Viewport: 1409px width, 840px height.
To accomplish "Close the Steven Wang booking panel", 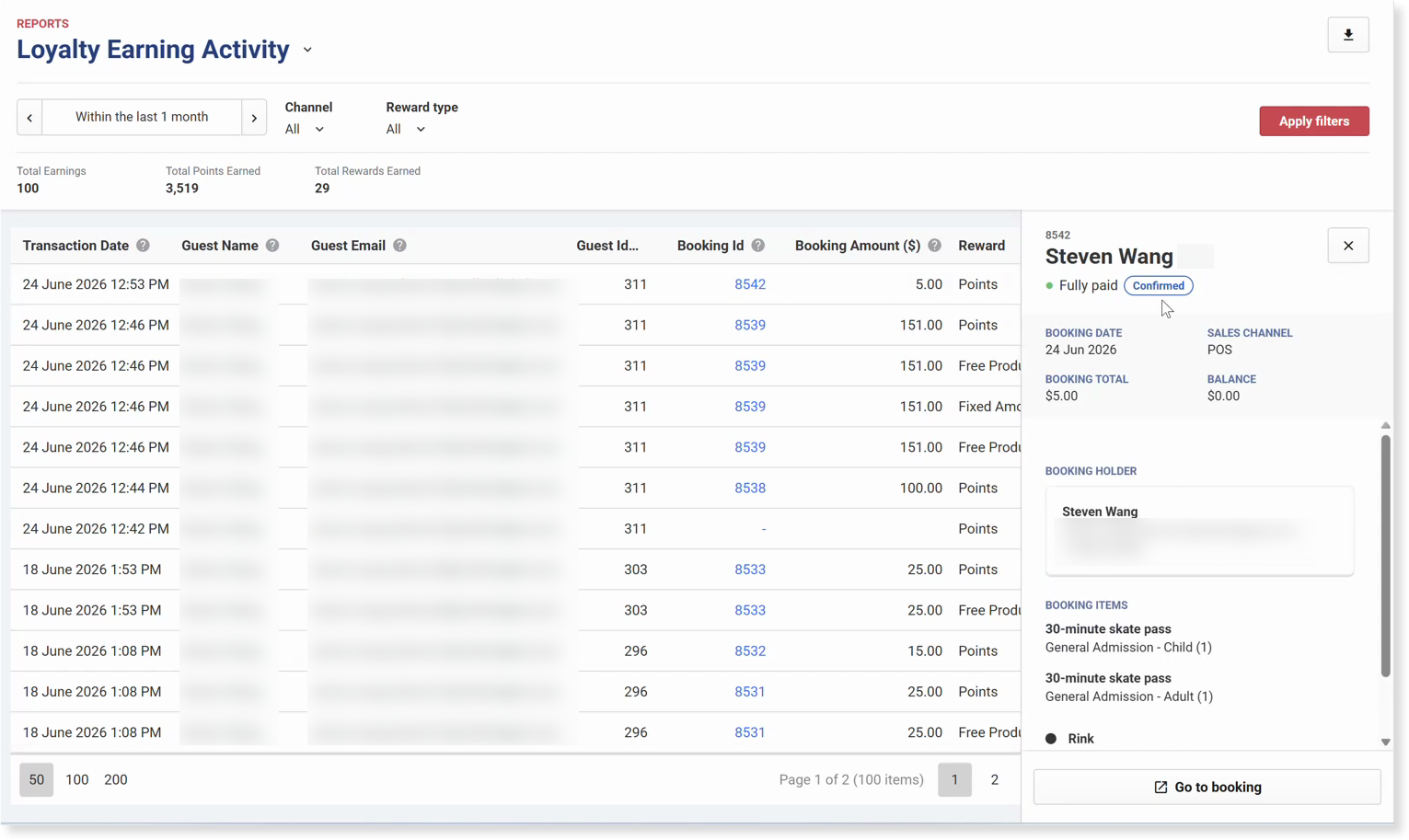I will click(x=1347, y=246).
